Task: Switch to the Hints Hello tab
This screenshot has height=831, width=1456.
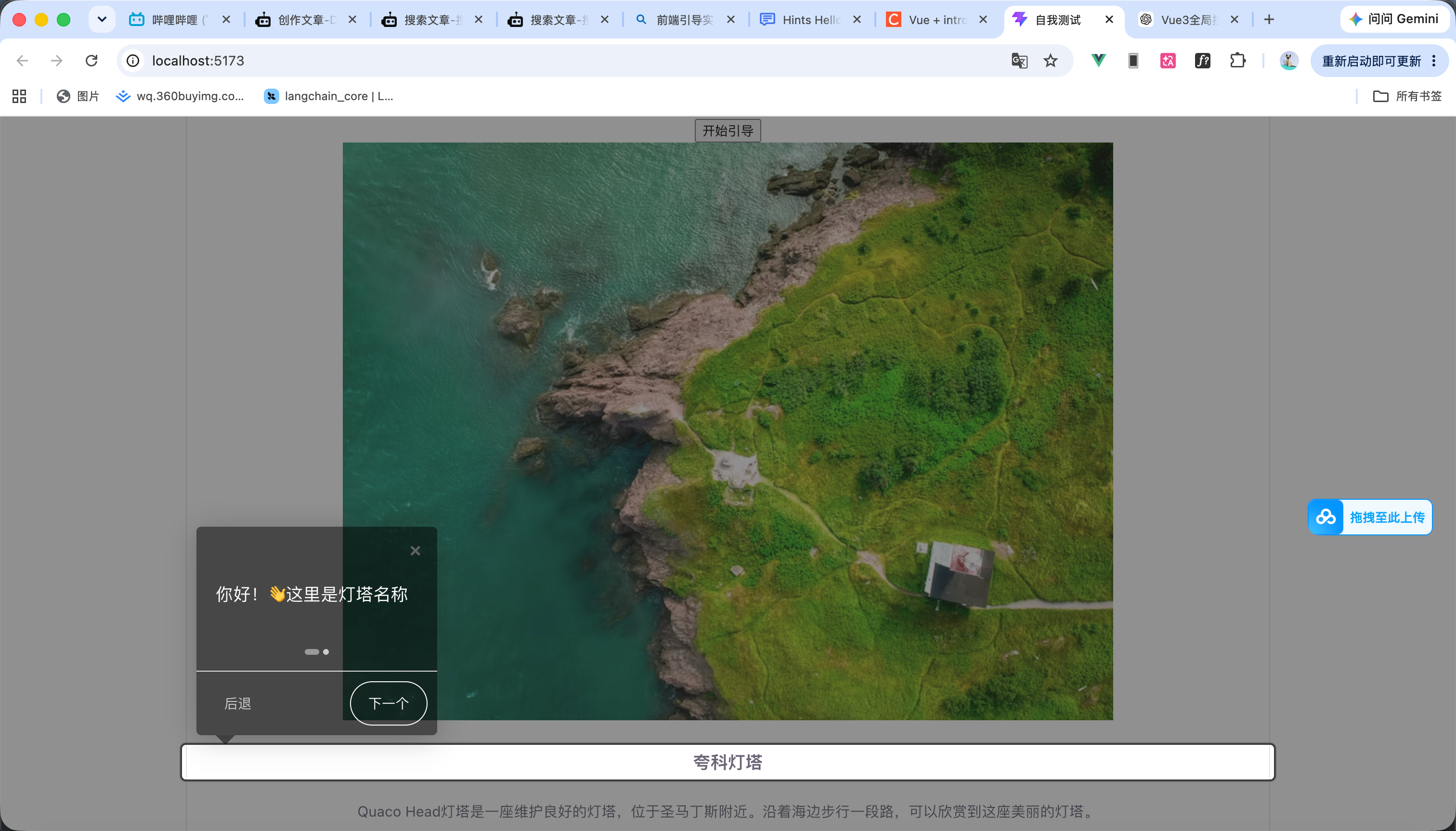Action: 810,19
